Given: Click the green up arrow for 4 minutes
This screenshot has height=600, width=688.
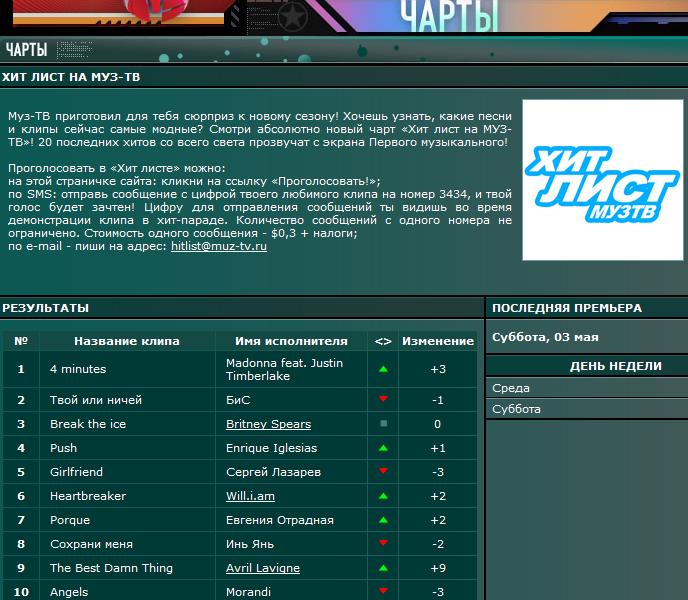Looking at the screenshot, I should [383, 369].
